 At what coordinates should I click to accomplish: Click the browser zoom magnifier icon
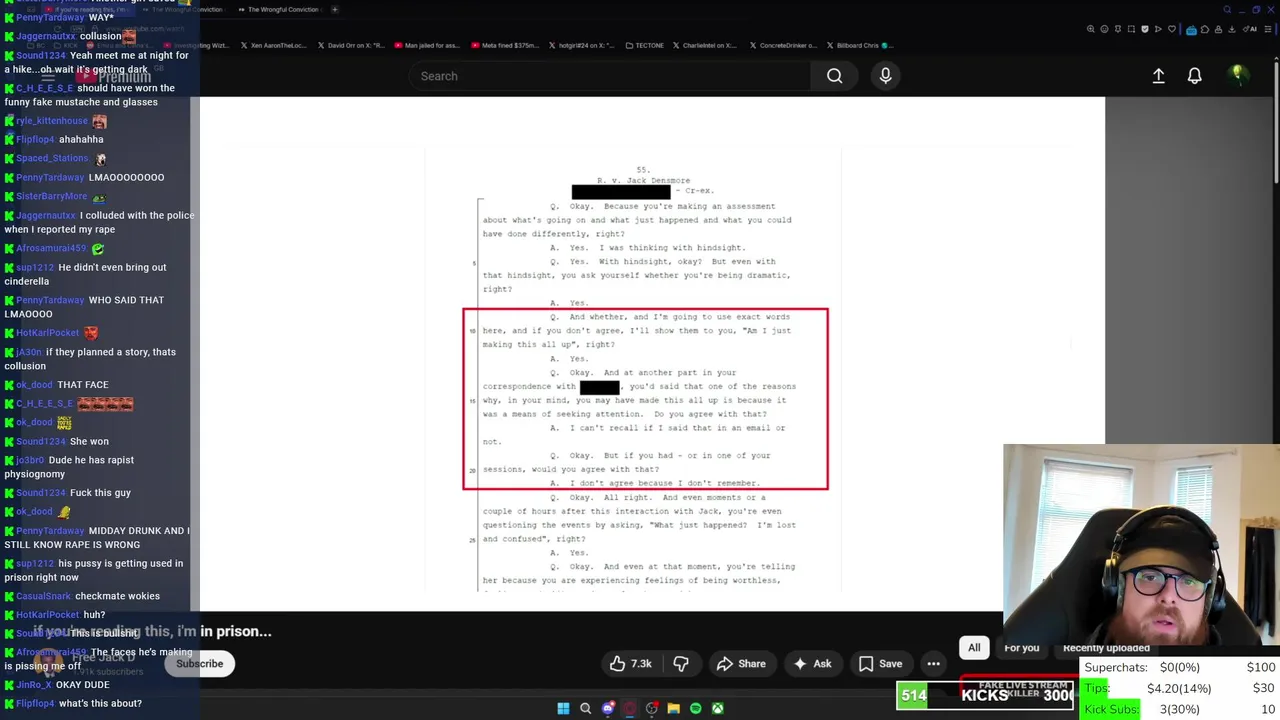(x=1091, y=29)
